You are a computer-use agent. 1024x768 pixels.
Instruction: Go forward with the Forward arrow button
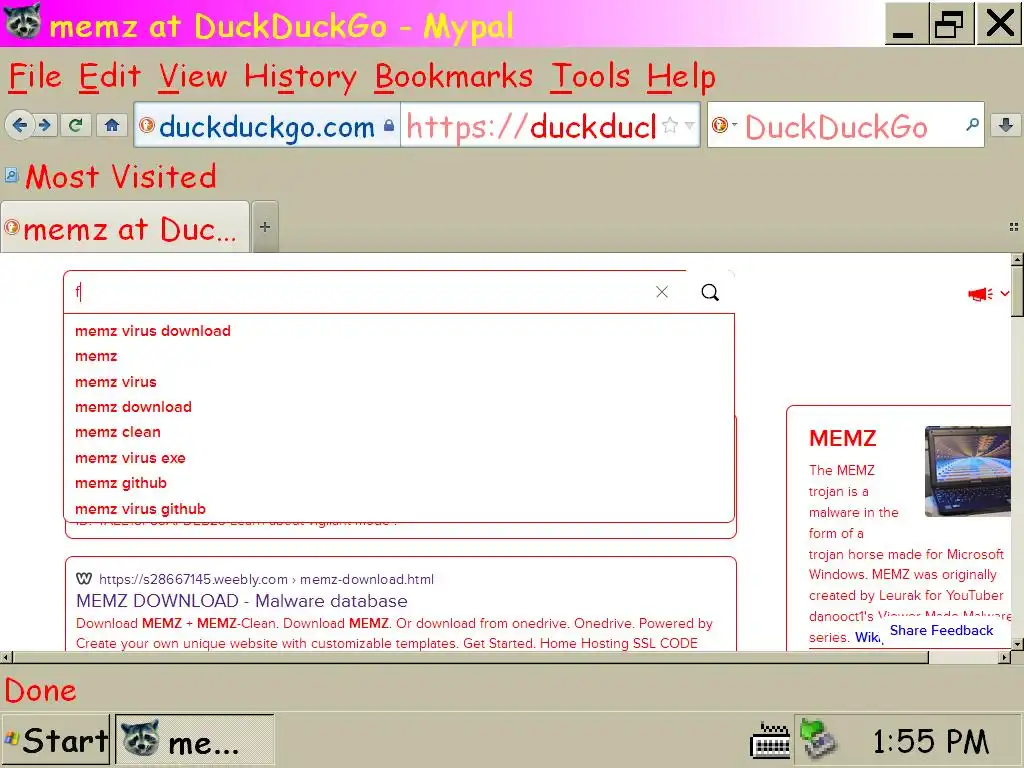44,125
